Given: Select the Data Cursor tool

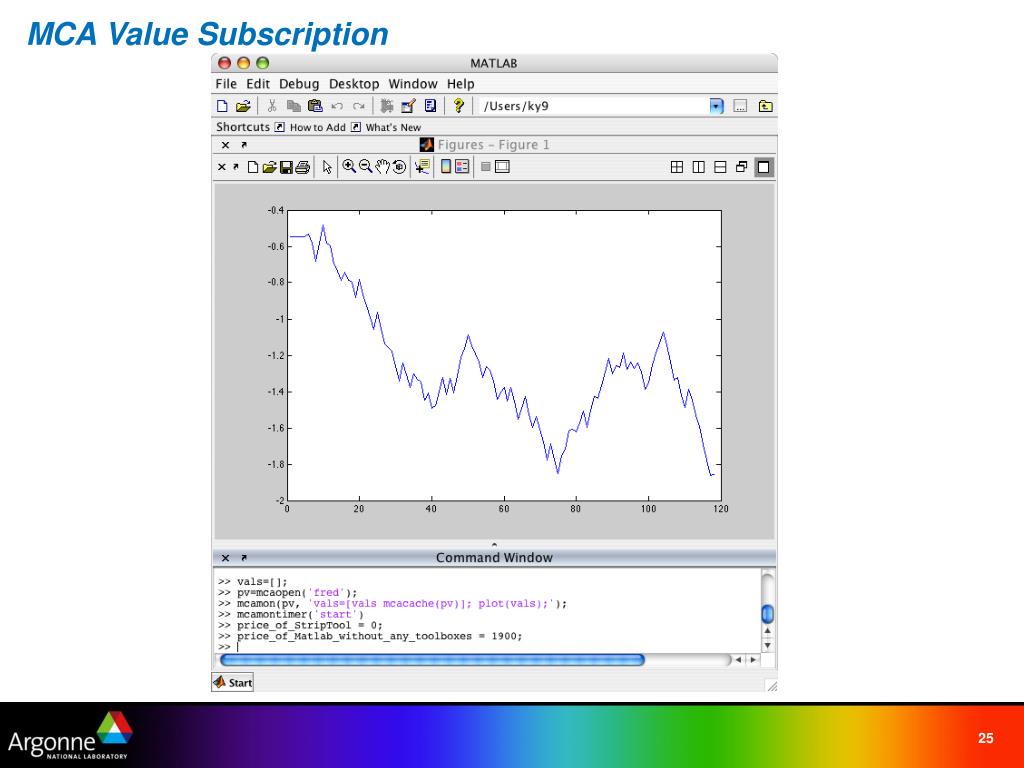Looking at the screenshot, I should (x=423, y=167).
